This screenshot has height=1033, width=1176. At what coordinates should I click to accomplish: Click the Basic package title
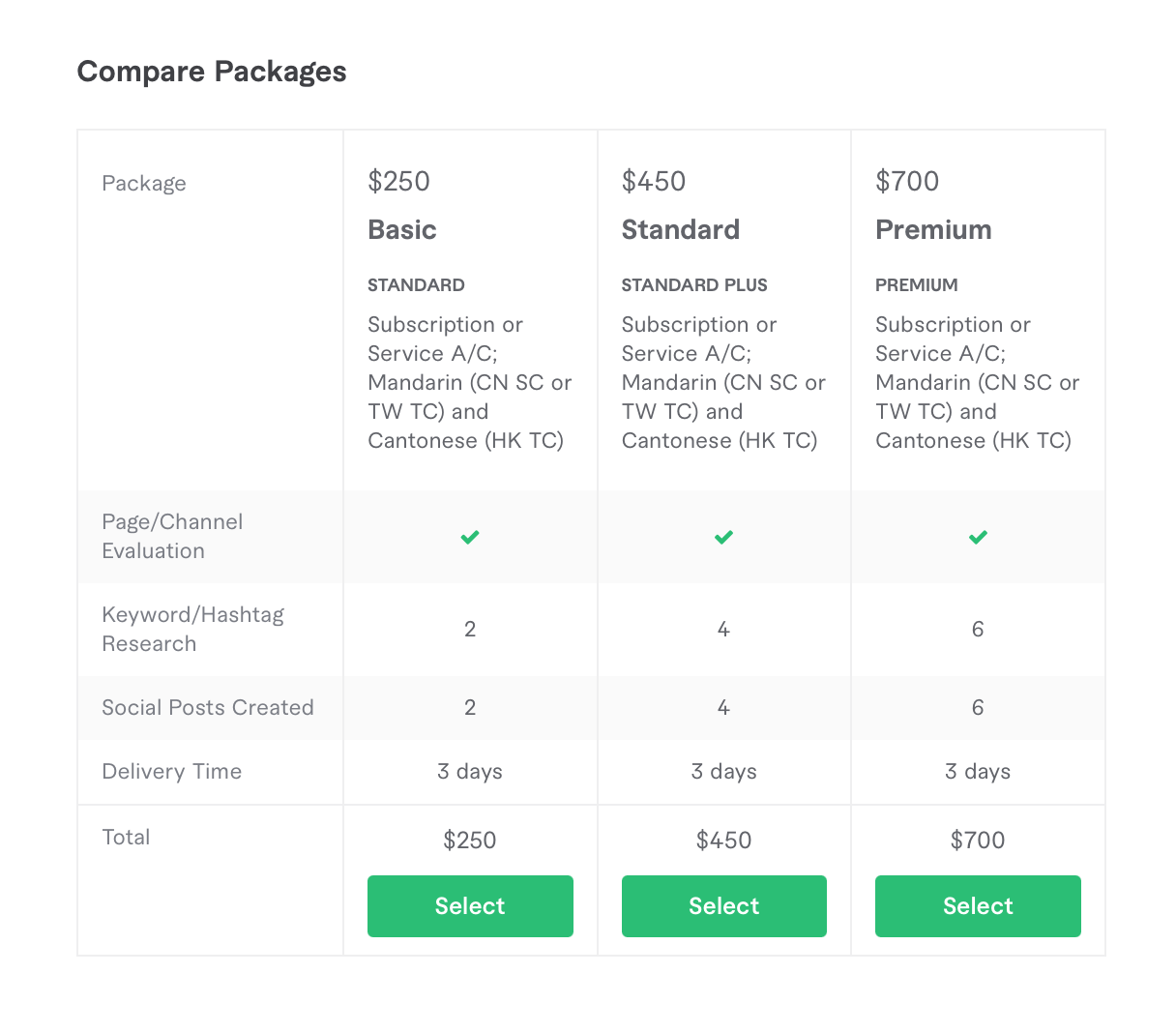coord(402,230)
